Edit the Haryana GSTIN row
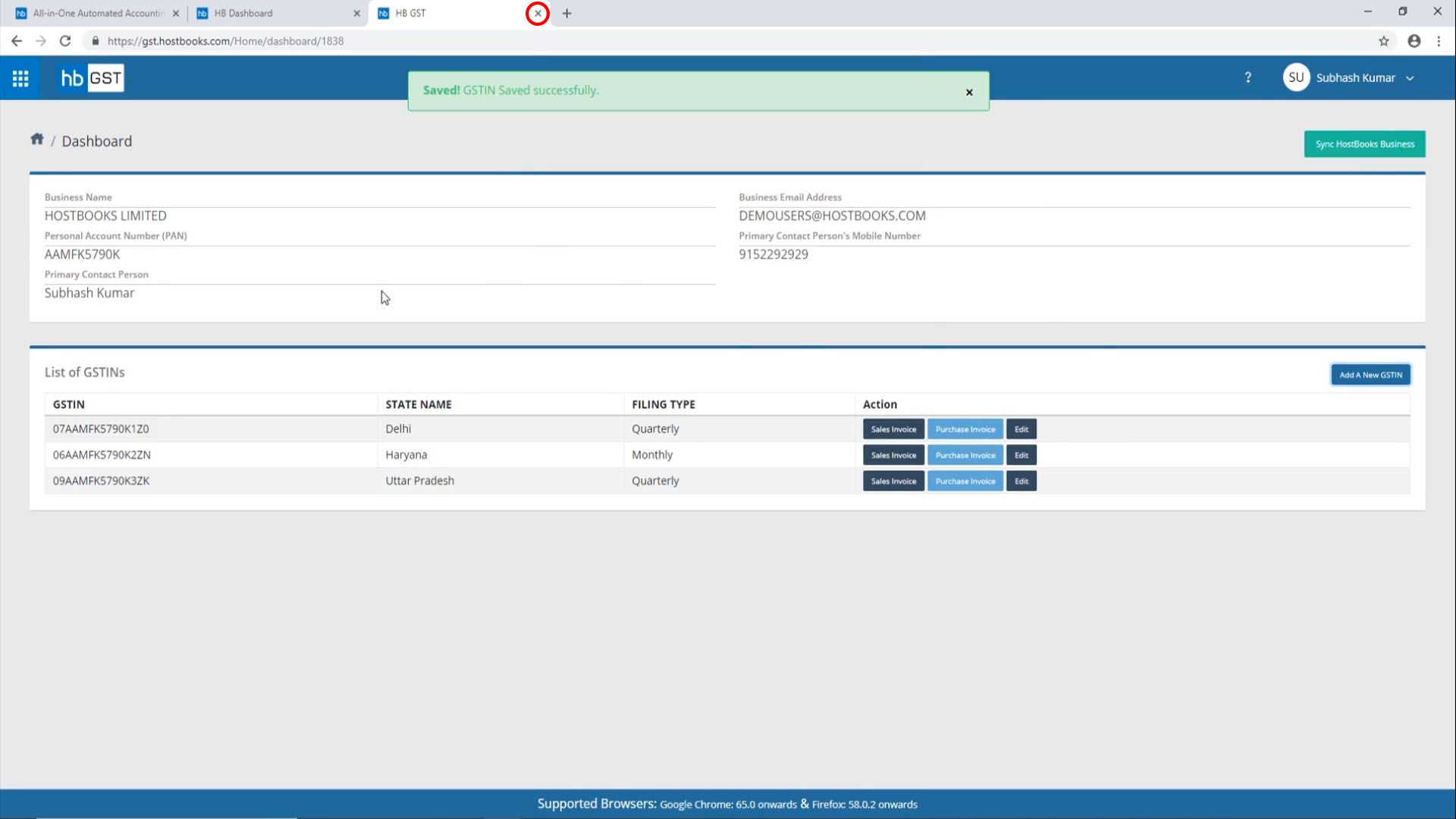1456x819 pixels. [1021, 455]
